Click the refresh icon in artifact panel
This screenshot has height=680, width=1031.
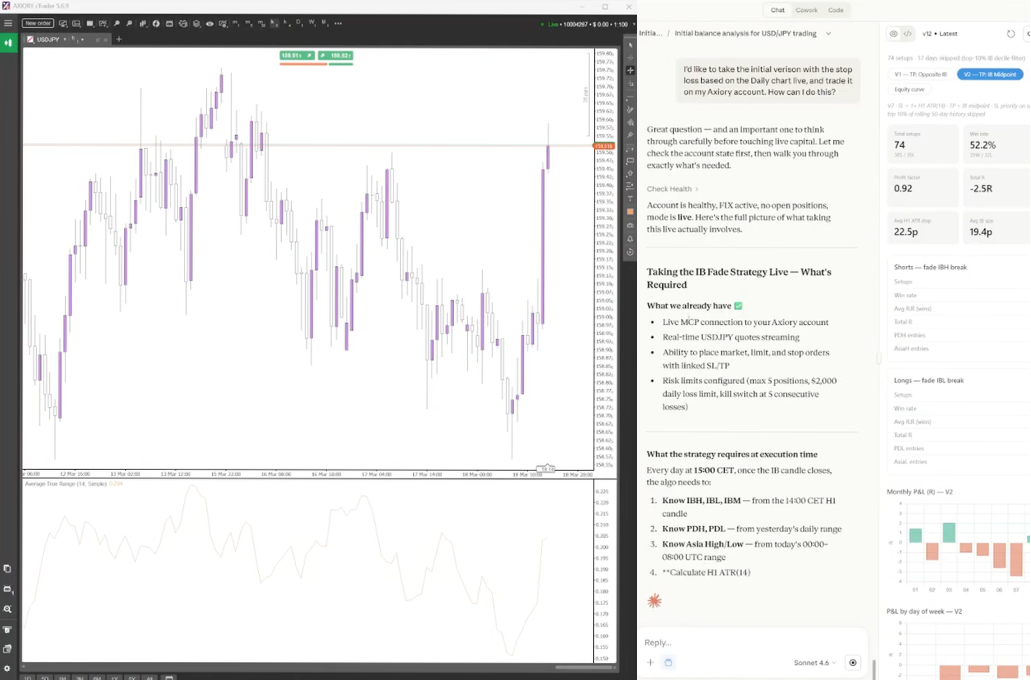coord(1011,34)
